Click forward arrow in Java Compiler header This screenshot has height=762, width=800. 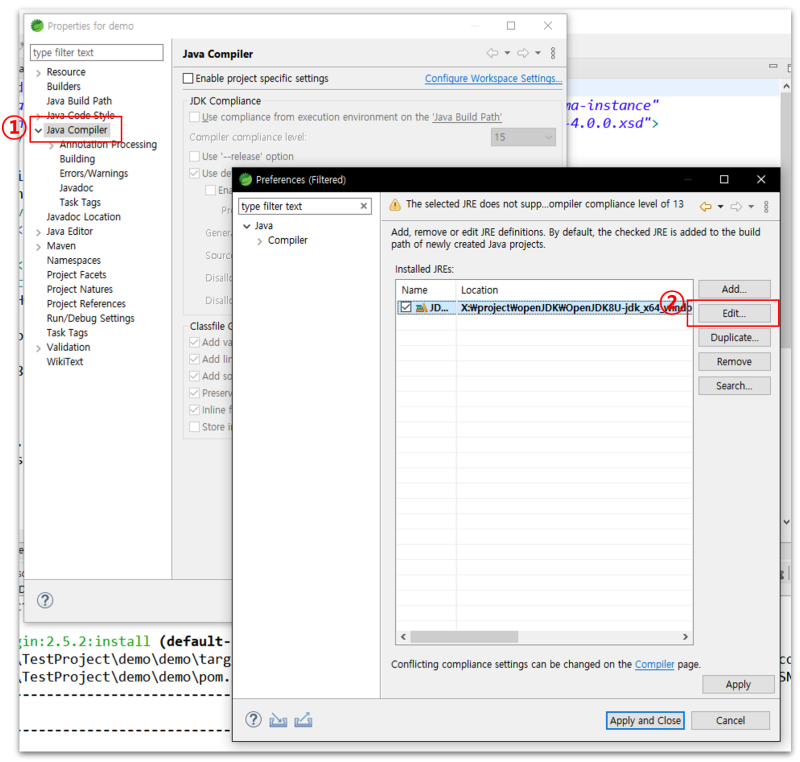click(x=523, y=53)
